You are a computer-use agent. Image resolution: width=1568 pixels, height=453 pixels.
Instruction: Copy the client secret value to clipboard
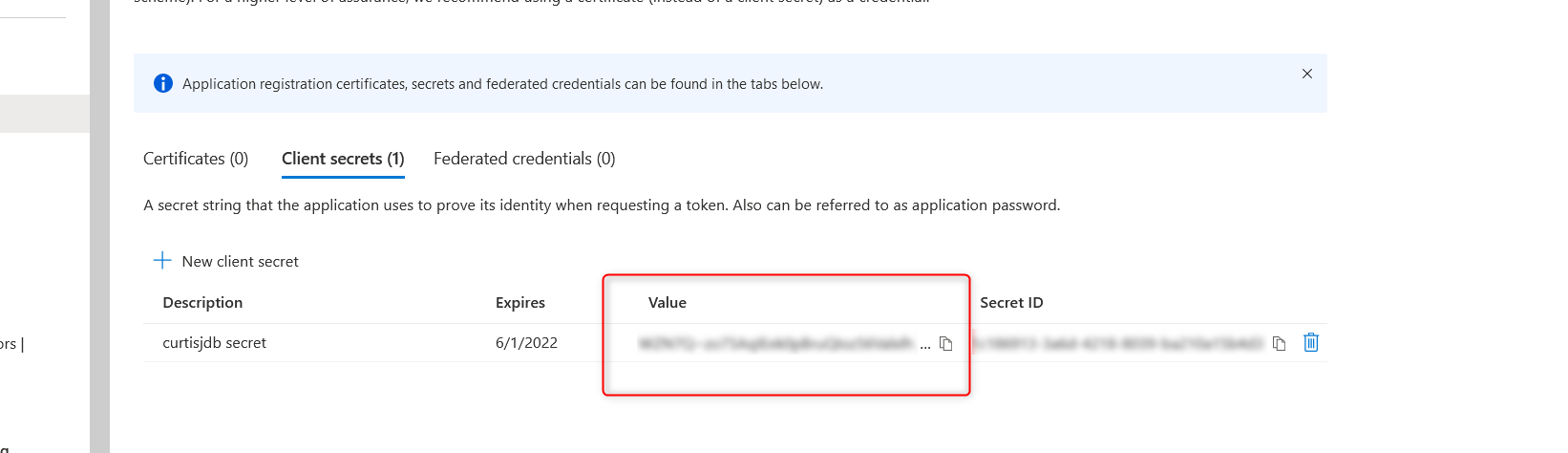click(945, 344)
